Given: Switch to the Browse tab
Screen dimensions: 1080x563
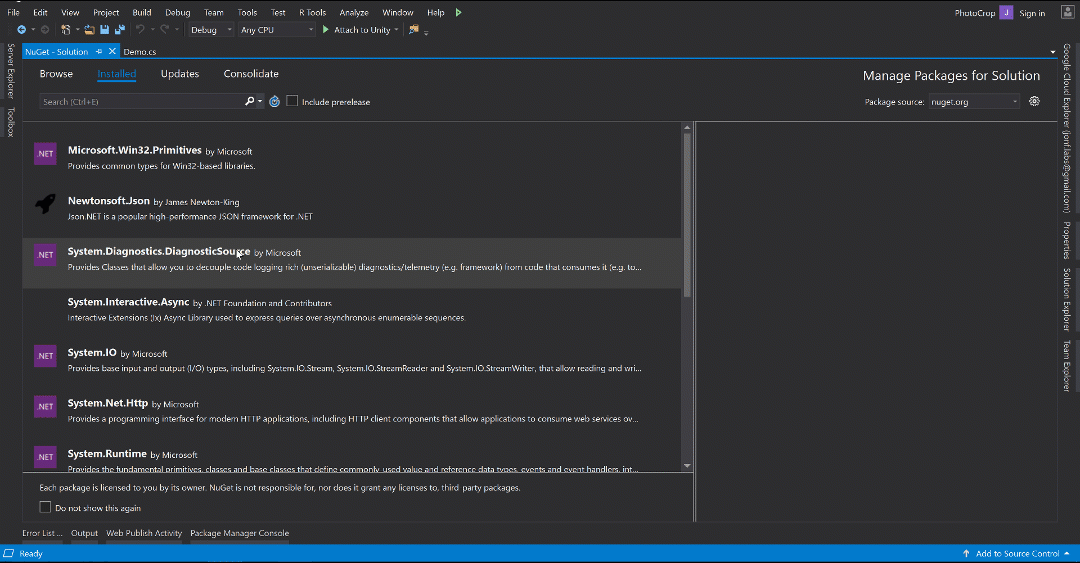Looking at the screenshot, I should click(56, 74).
